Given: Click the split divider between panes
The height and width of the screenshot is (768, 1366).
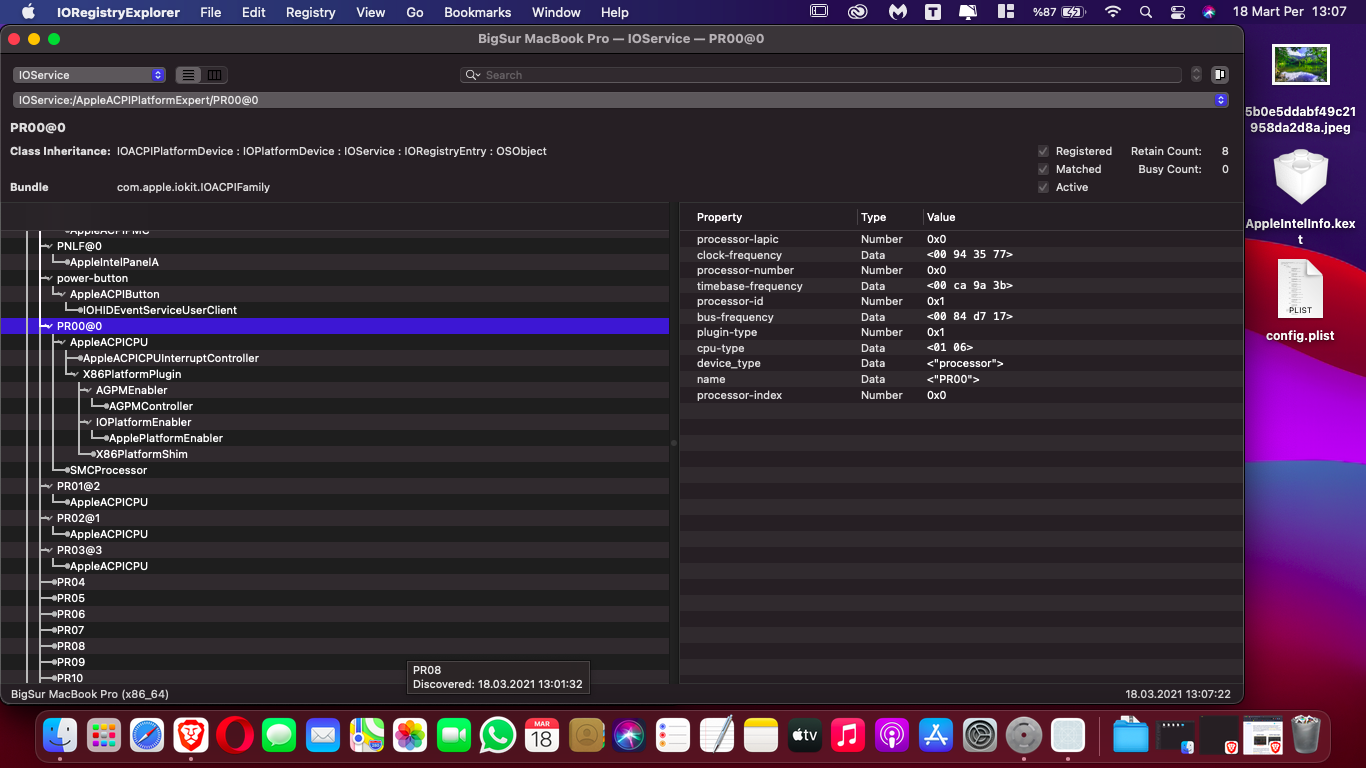Looking at the screenshot, I should coord(673,442).
